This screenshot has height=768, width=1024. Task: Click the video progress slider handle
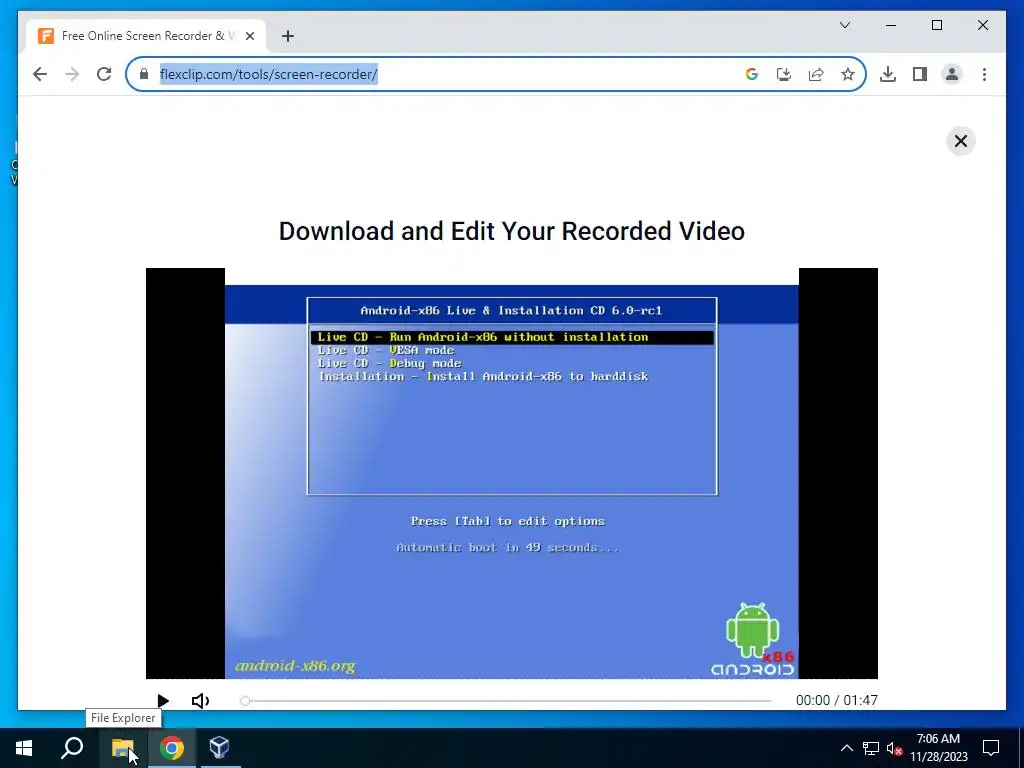tap(245, 701)
